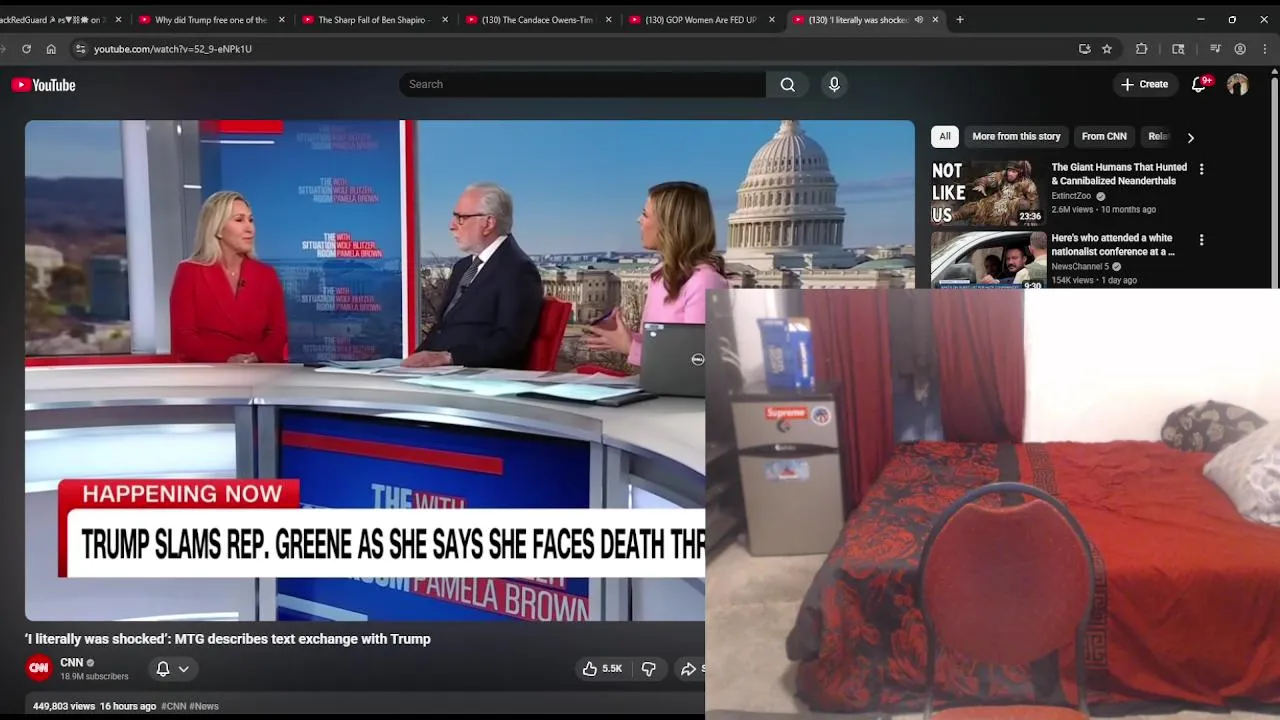
Task: Open 'Here's who attended a white nationalist' title
Action: click(x=1112, y=245)
